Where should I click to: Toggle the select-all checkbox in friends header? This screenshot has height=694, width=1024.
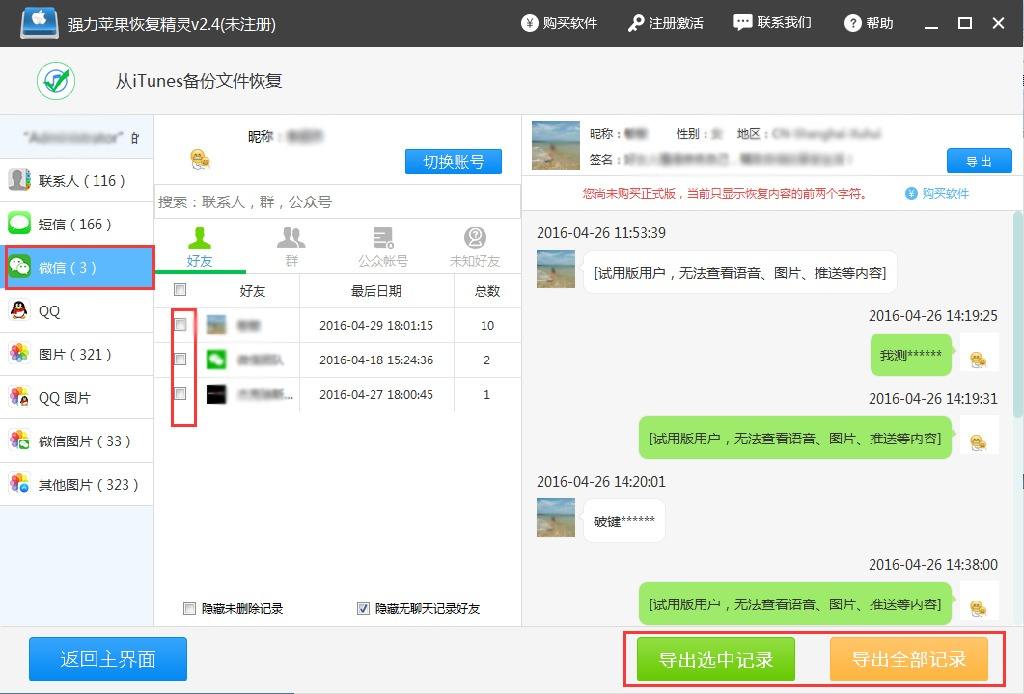pyautogui.click(x=180, y=289)
